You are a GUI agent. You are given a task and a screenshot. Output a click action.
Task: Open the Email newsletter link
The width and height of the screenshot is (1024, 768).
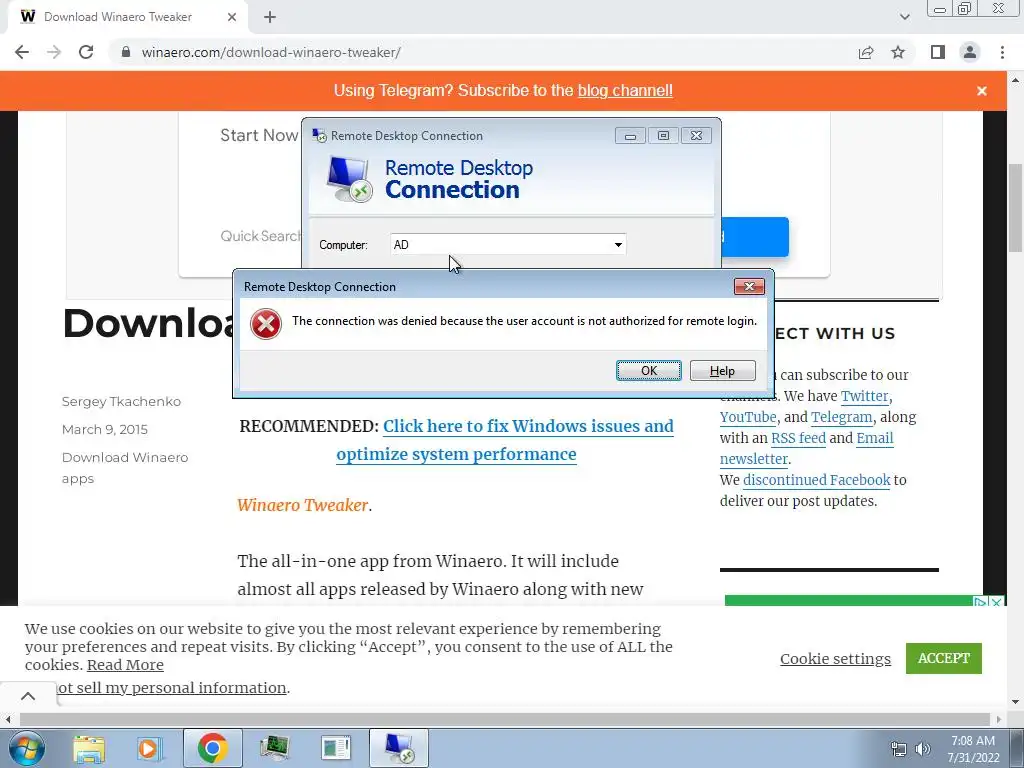(x=807, y=448)
